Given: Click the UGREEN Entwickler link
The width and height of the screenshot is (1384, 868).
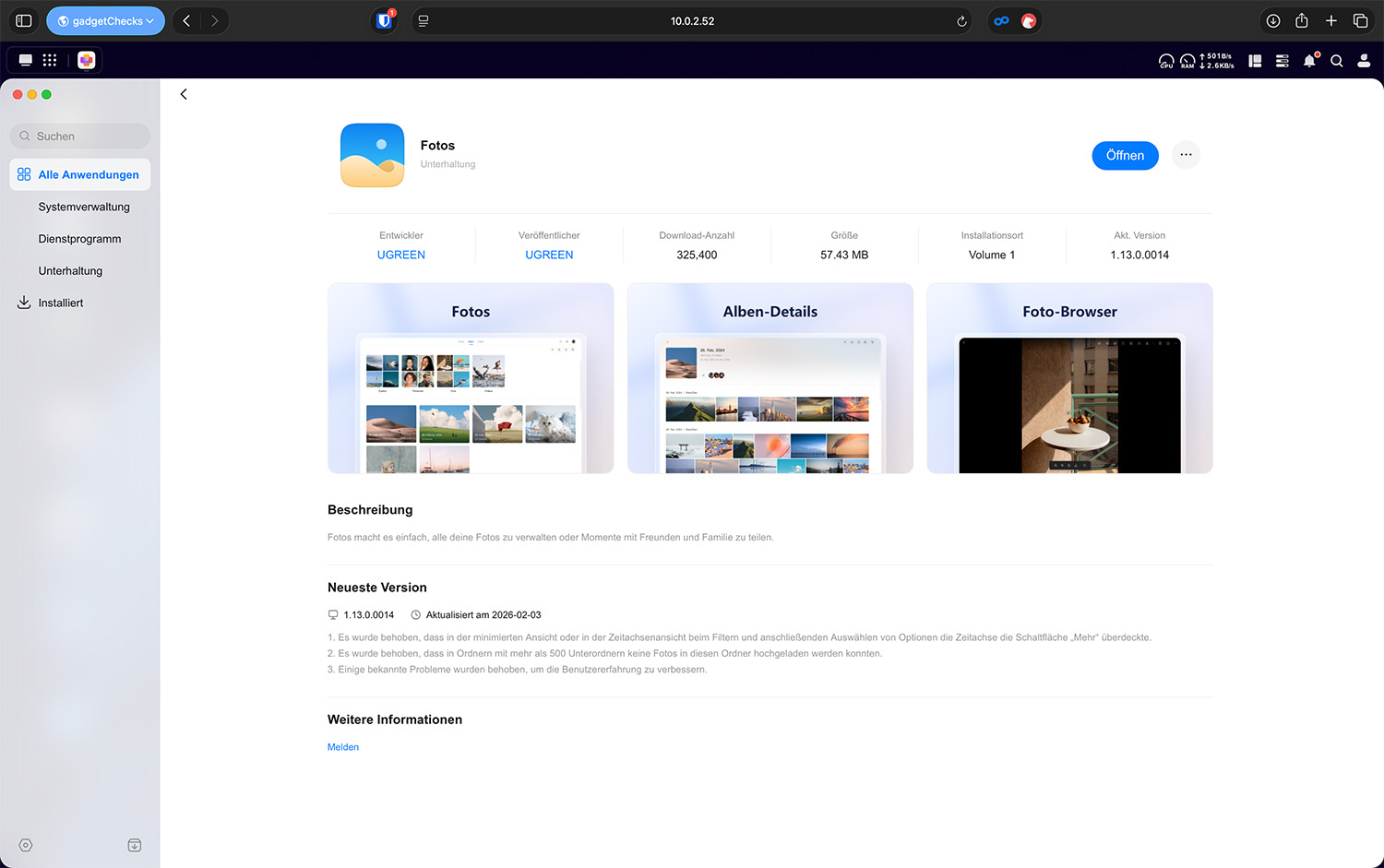Looking at the screenshot, I should [400, 255].
